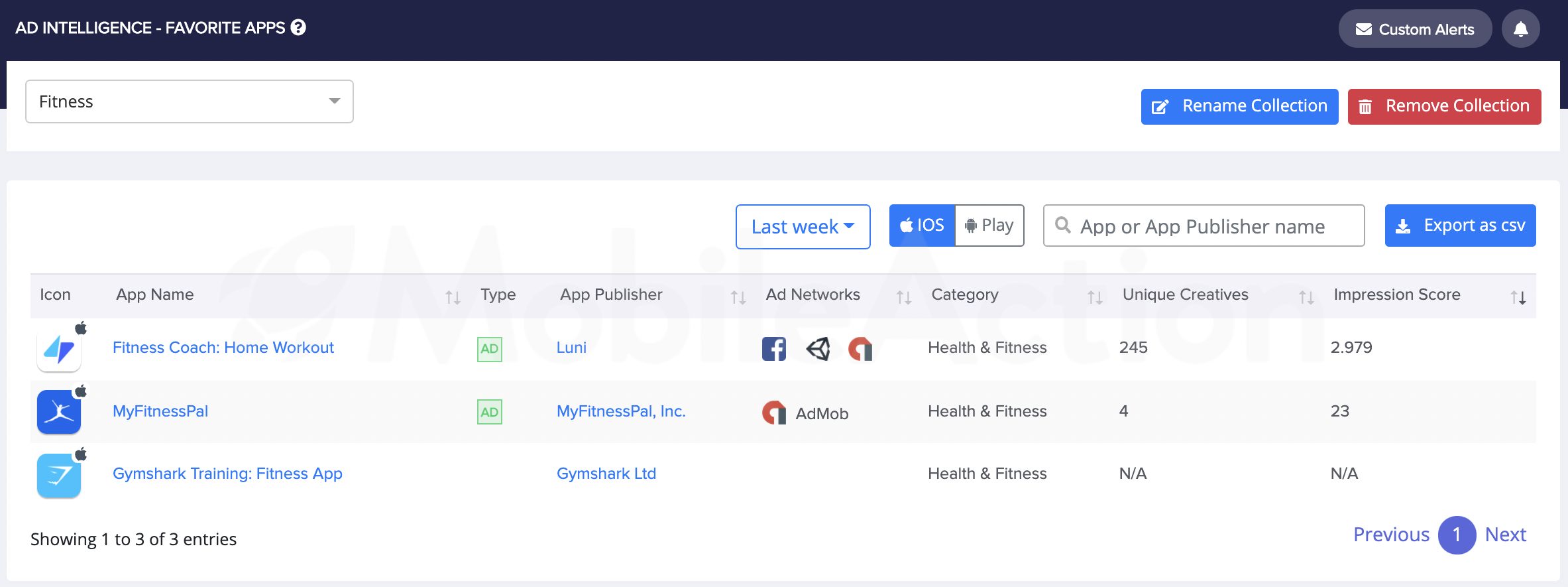
Task: Open Fitness Coach: Home Workout link
Action: (223, 348)
